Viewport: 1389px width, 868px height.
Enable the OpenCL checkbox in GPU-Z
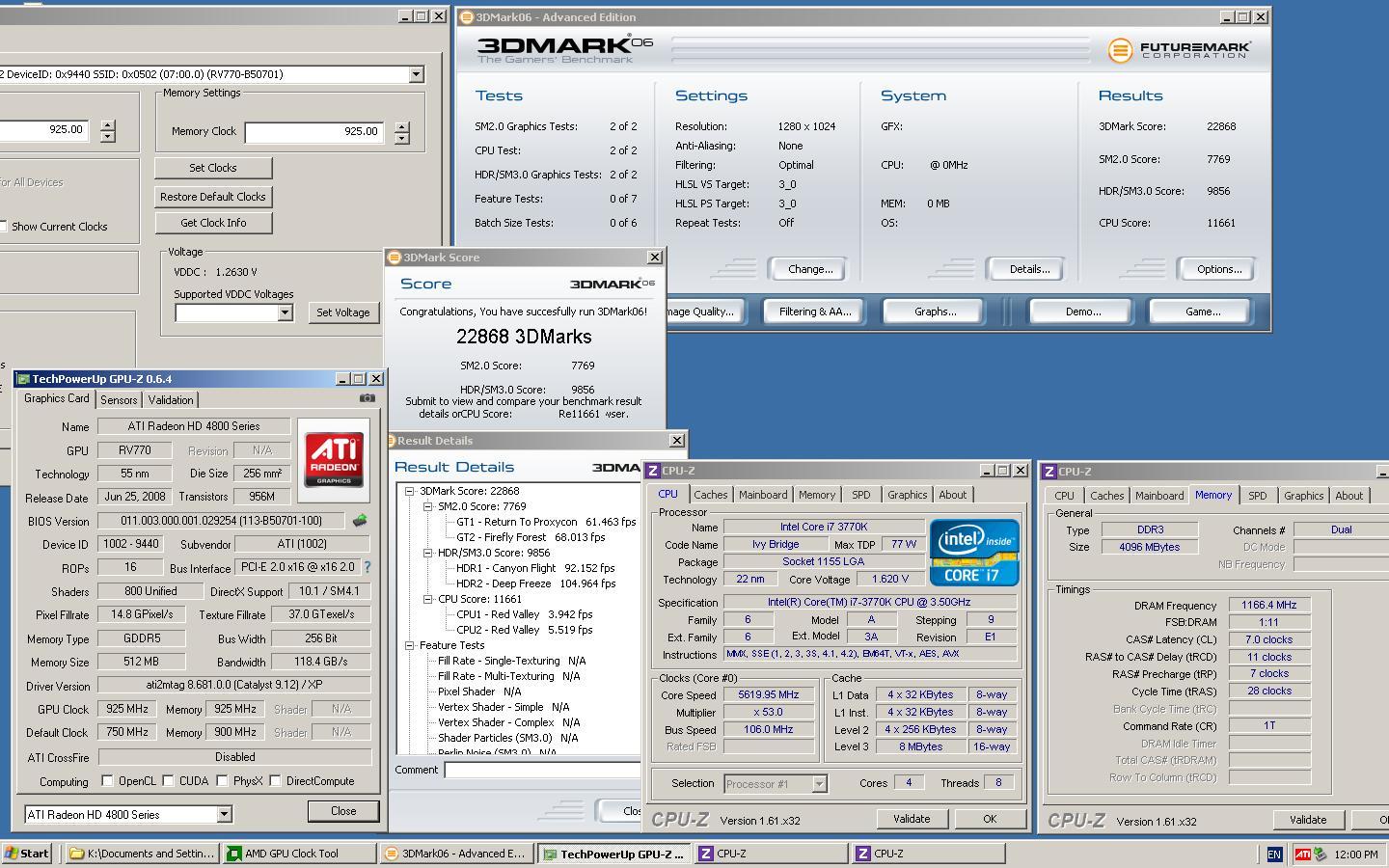107,780
